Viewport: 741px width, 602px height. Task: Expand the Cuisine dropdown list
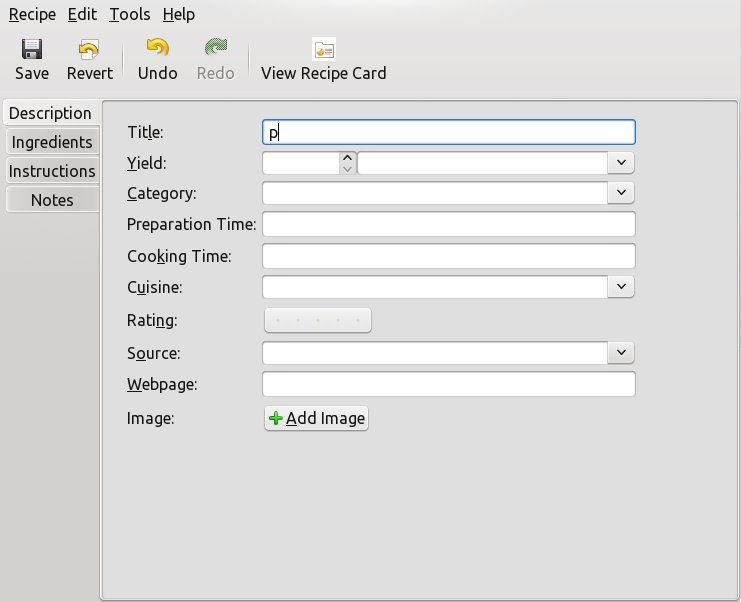click(x=621, y=287)
